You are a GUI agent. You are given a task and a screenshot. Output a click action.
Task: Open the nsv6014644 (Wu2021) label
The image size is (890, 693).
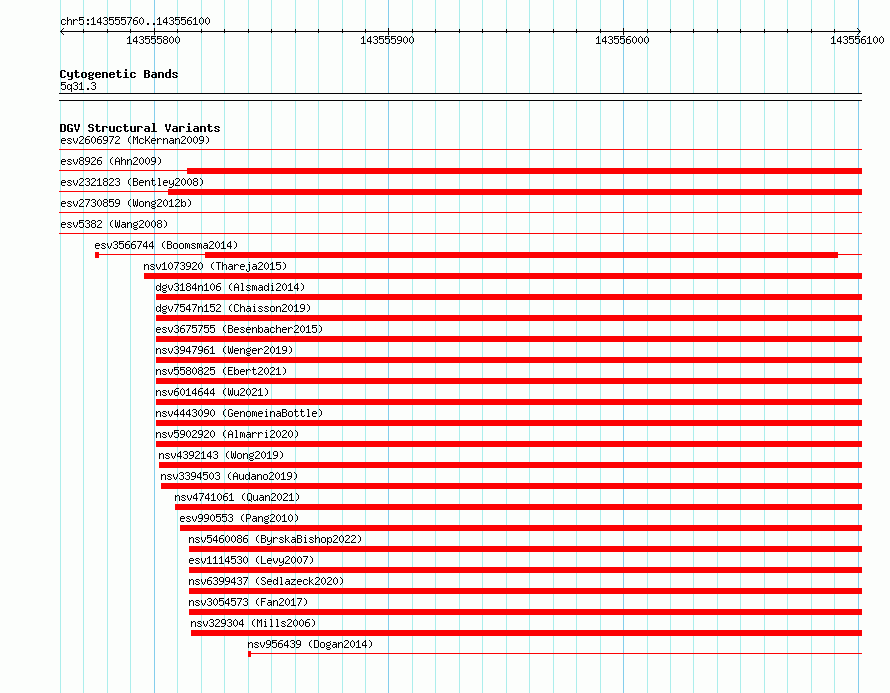pyautogui.click(x=212, y=392)
